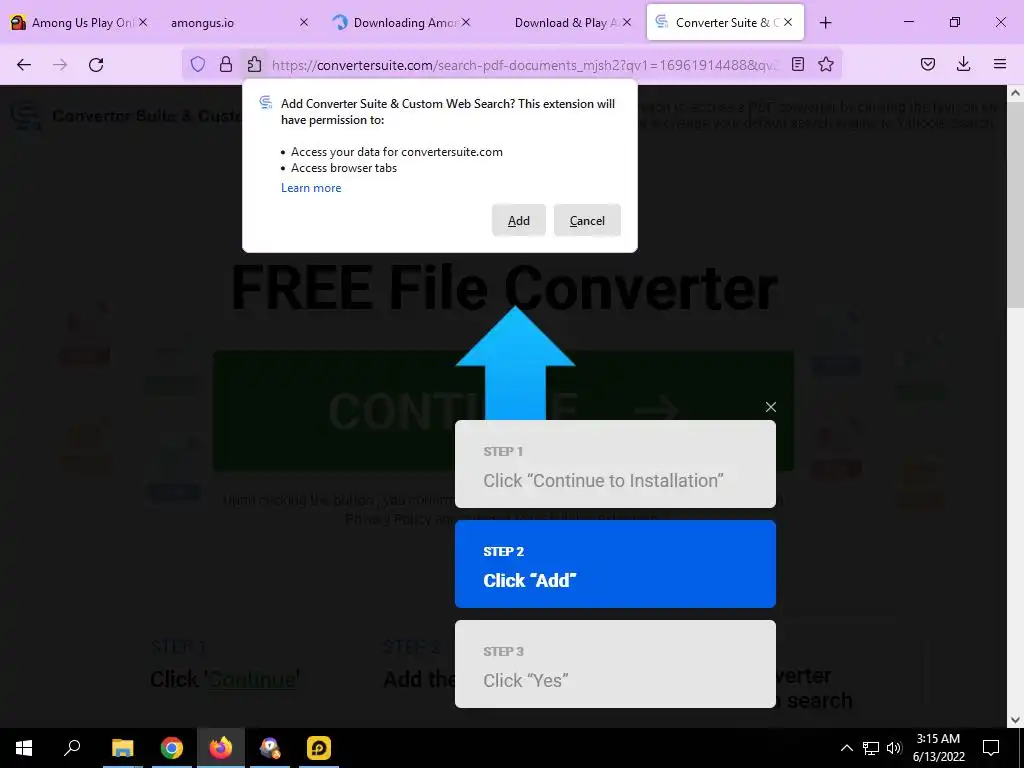Viewport: 1024px width, 768px height.
Task: Add the Converter Suite extension
Action: coord(519,221)
